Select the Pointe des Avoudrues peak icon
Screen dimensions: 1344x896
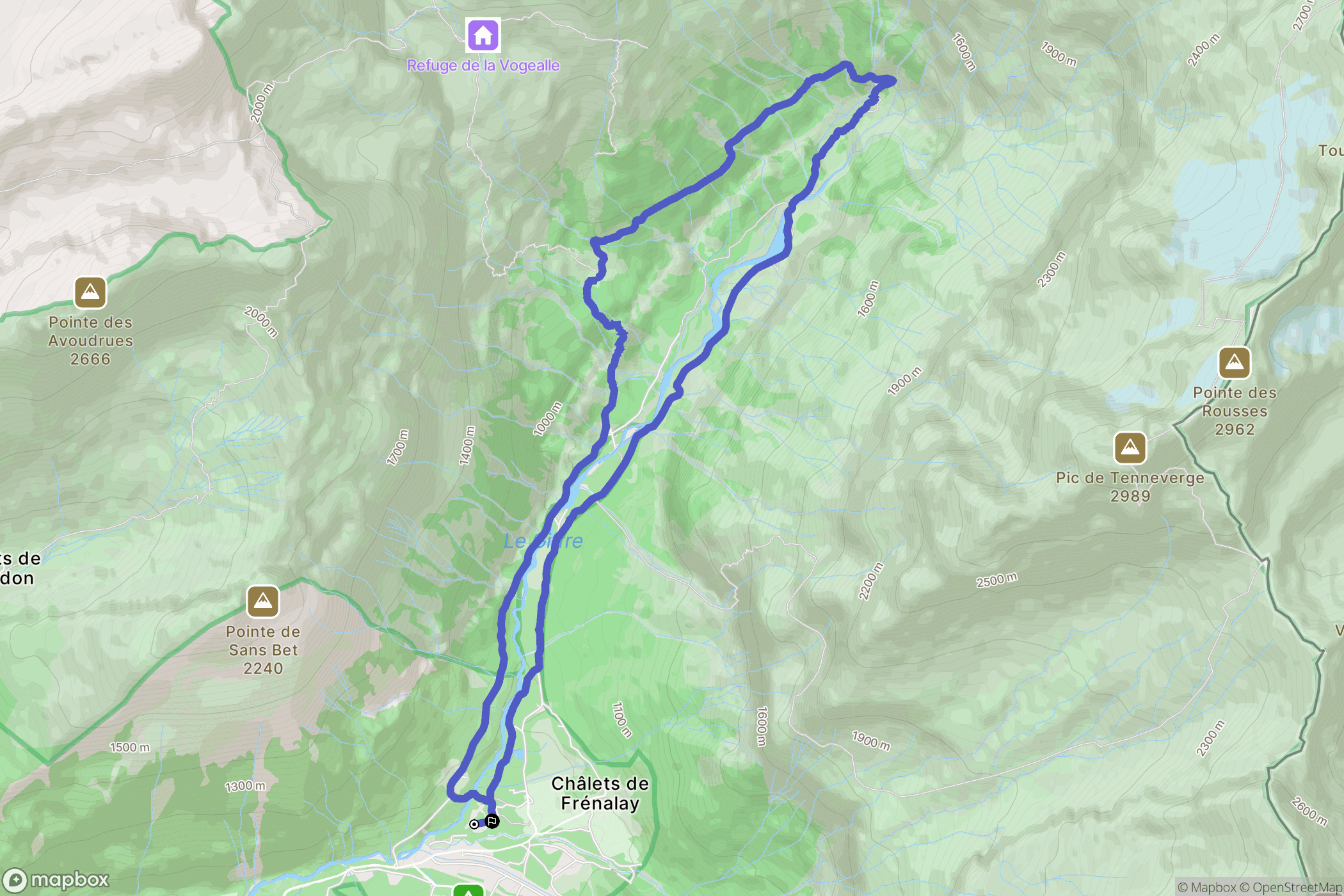tap(90, 292)
